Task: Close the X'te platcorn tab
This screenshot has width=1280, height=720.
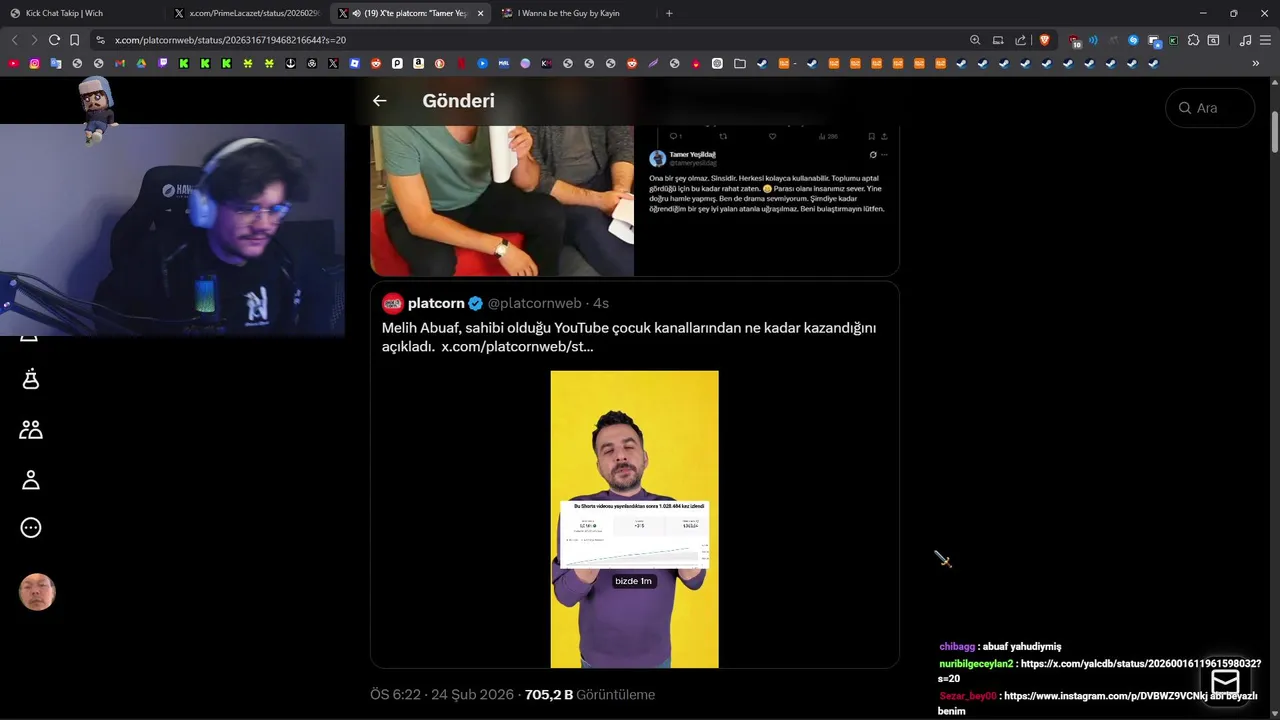Action: pyautogui.click(x=480, y=13)
